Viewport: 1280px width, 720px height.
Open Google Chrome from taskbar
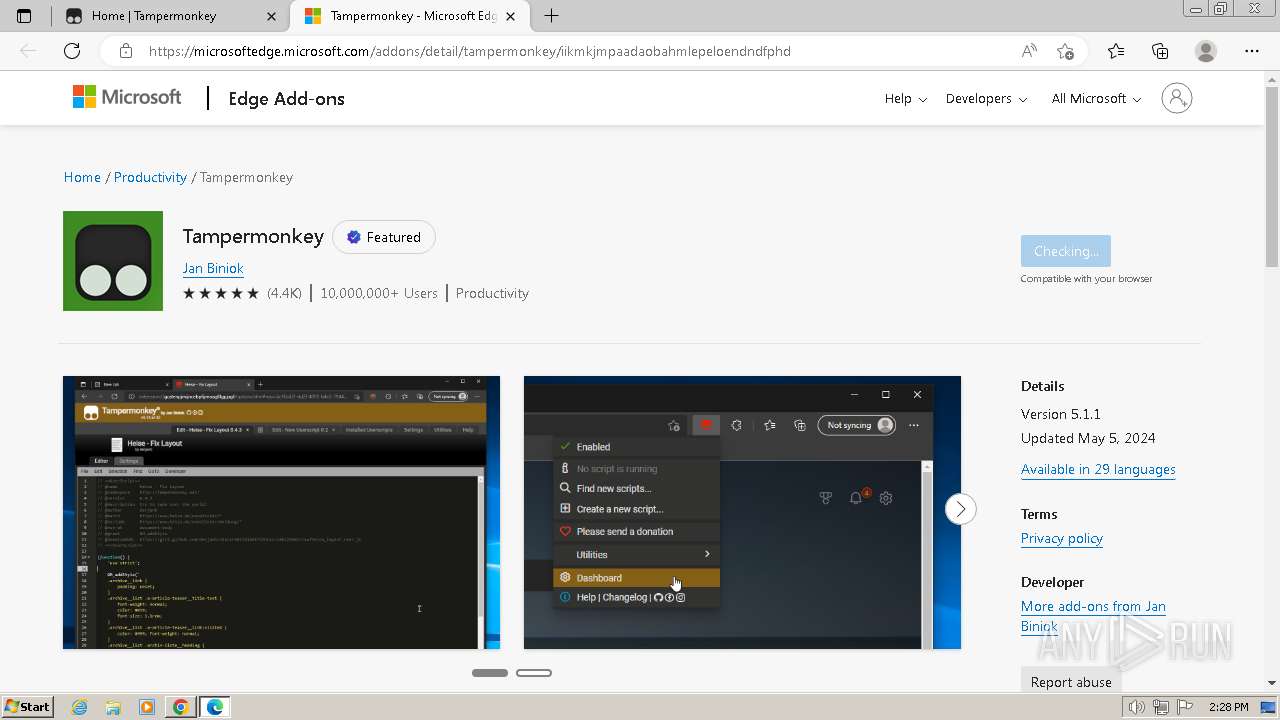[x=180, y=707]
